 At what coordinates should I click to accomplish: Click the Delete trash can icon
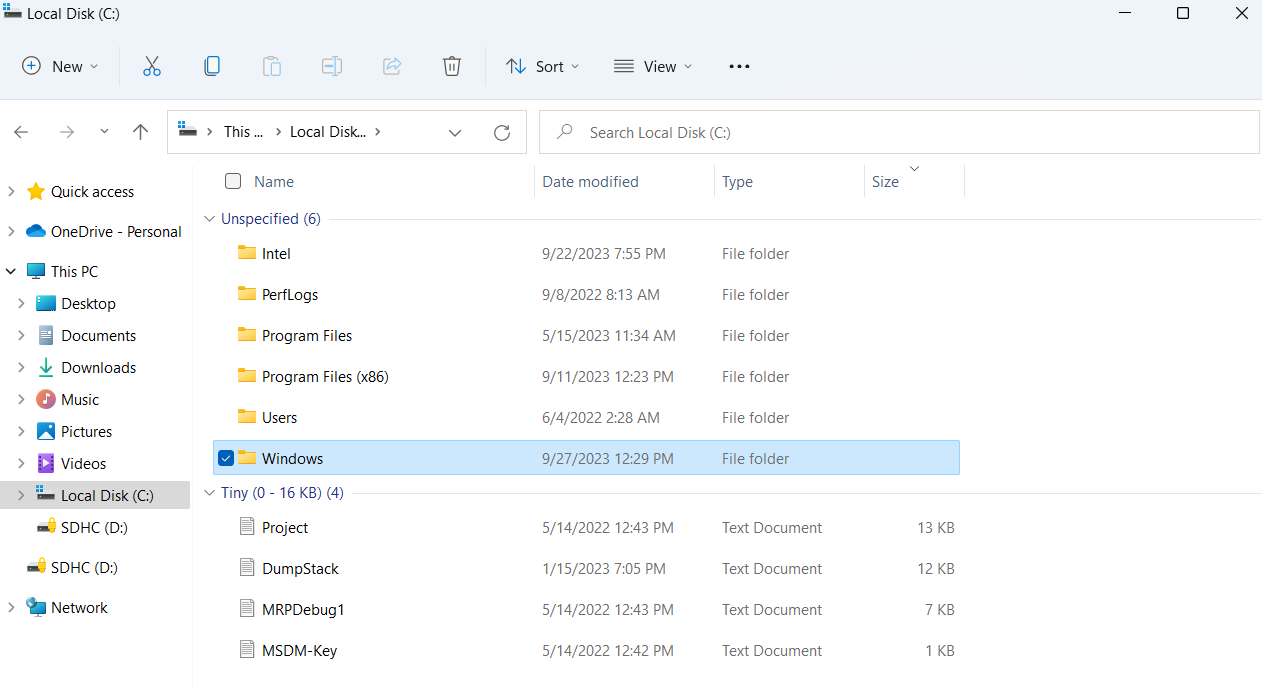click(452, 66)
